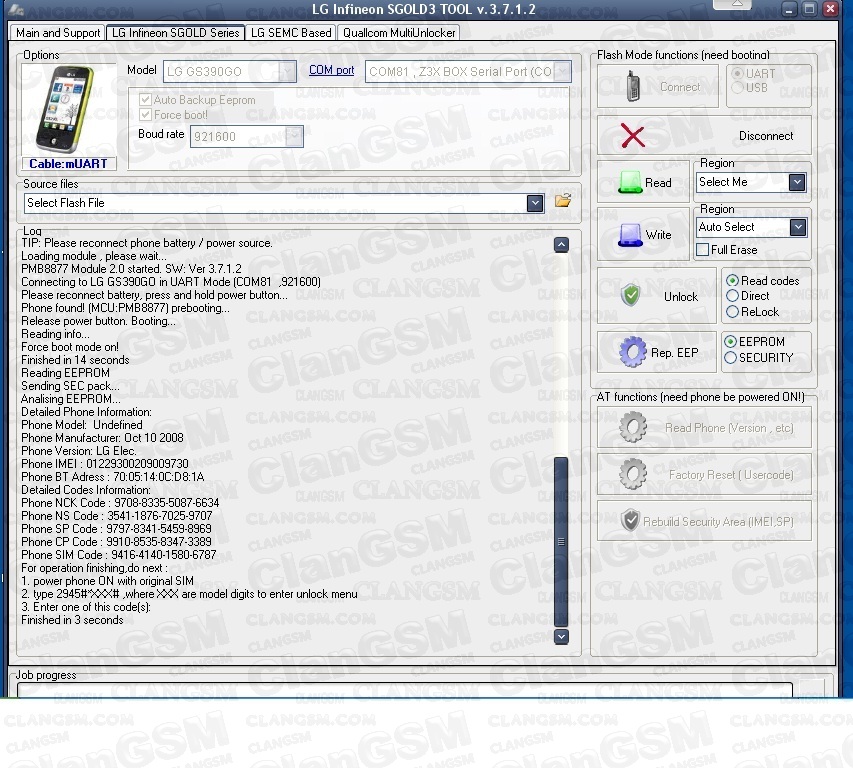
Task: Click the gear icon for Read Phone
Action: click(633, 428)
